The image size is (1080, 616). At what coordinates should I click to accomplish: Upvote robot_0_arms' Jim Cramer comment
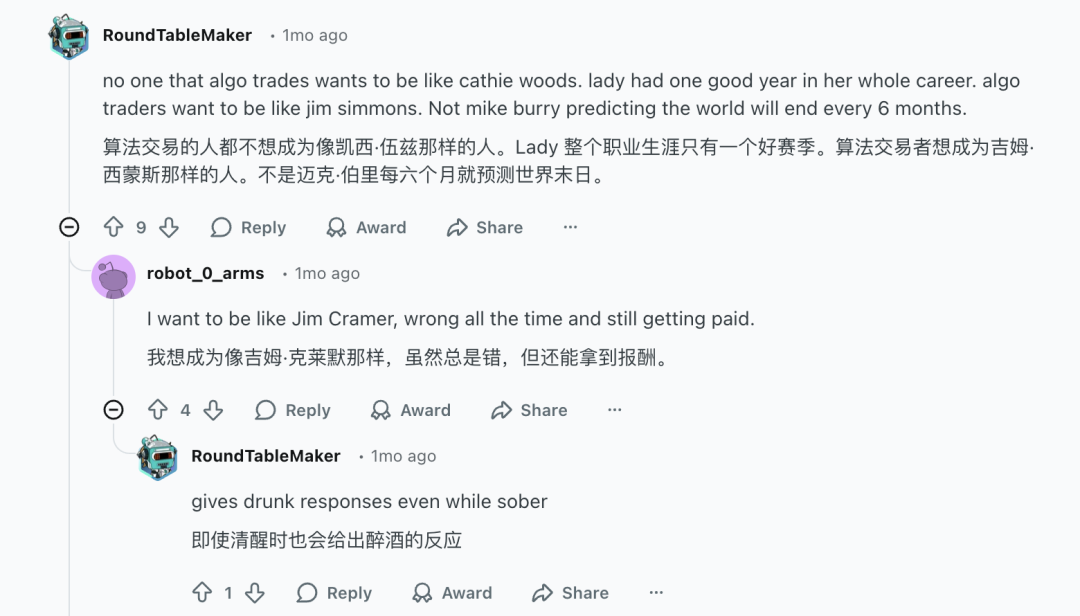click(x=158, y=410)
